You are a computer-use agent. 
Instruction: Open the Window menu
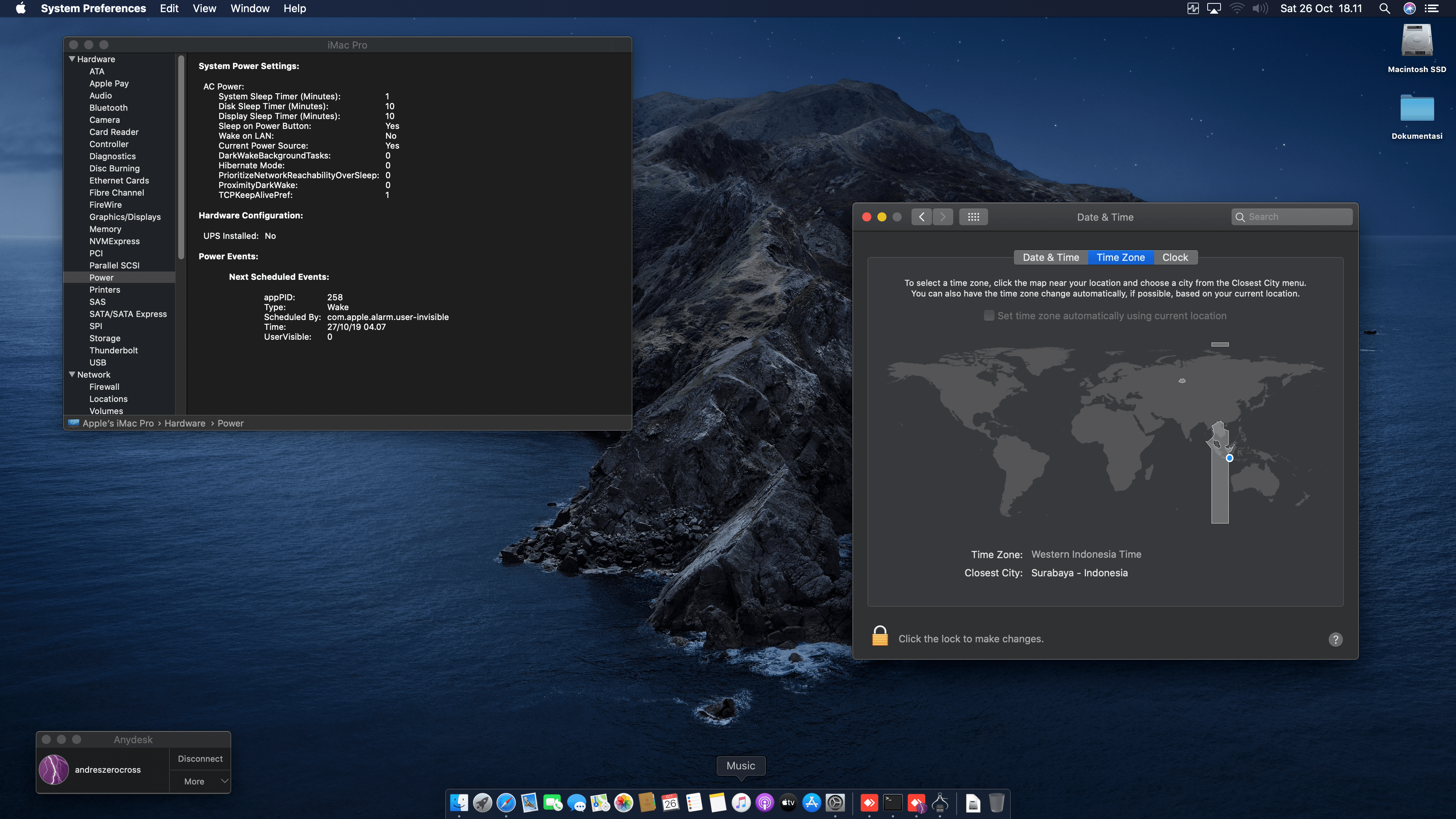click(249, 8)
